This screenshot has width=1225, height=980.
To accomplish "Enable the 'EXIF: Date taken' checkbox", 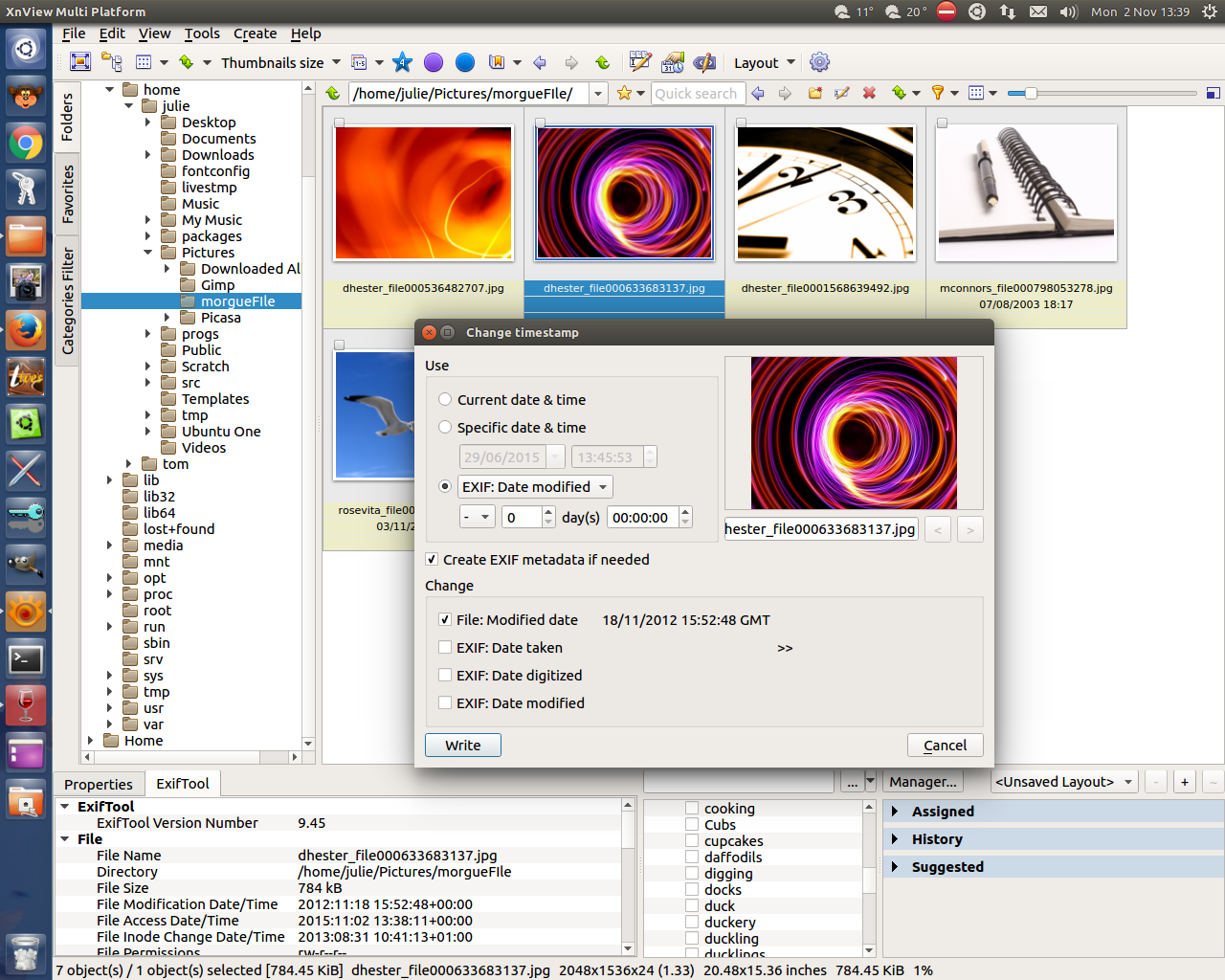I will 445,648.
